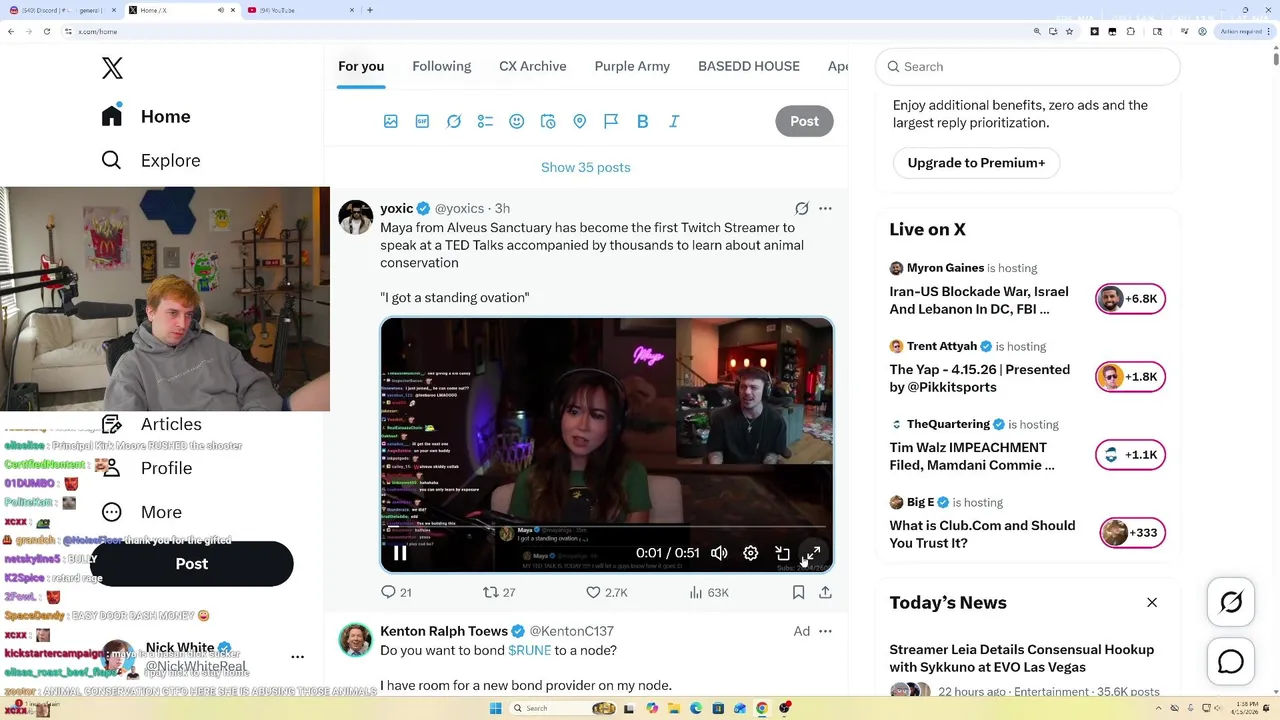Open the BASEDD HOUSE tab
1280x720 pixels.
pyautogui.click(x=749, y=66)
